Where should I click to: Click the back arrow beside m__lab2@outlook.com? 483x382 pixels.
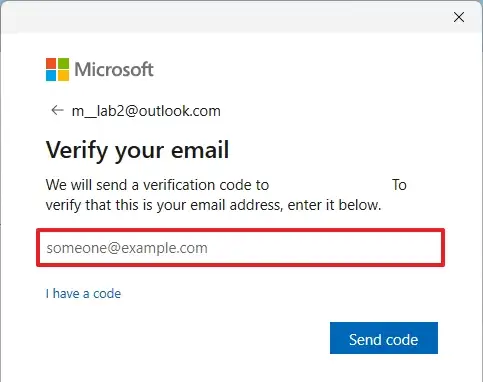point(57,110)
